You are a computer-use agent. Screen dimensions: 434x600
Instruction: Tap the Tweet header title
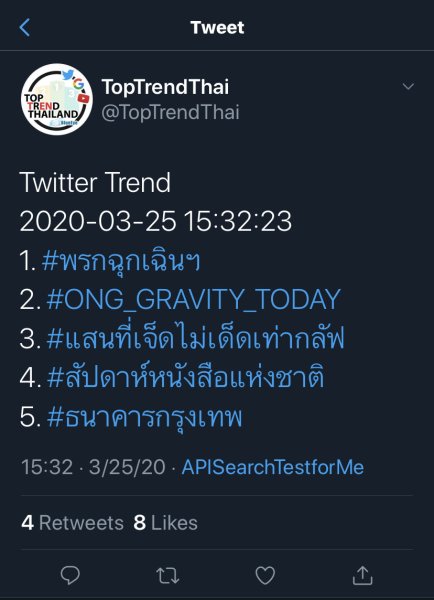click(x=217, y=28)
